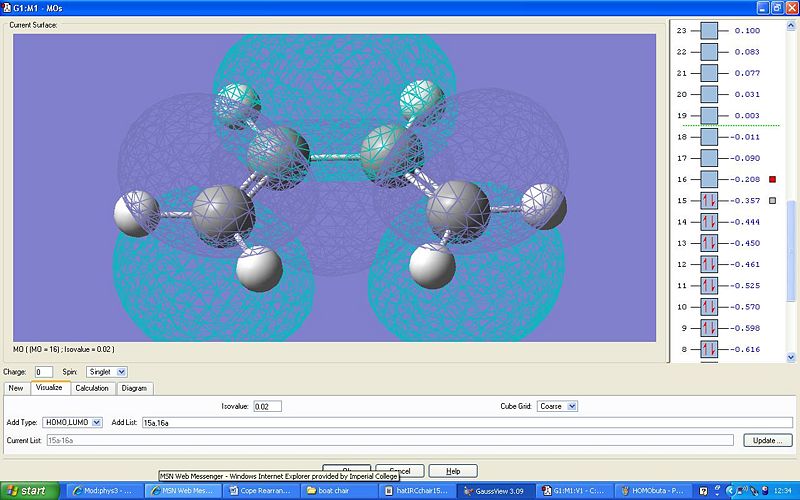Image resolution: width=800 pixels, height=500 pixels.
Task: Switch to G1:M1:V1 taskbar window
Action: pos(574,491)
